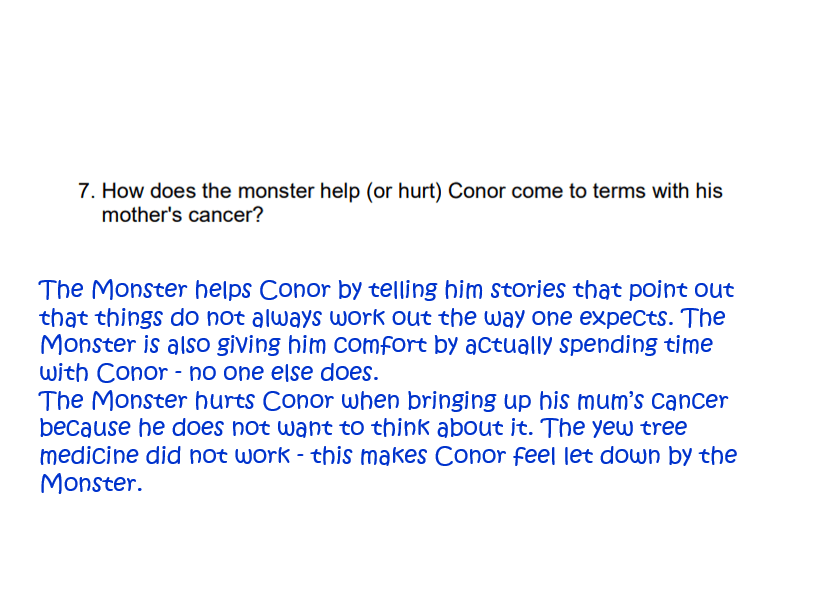Image resolution: width=821 pixels, height=612 pixels.
Task: Click the word "bringing" in the answer
Action: pyautogui.click(x=442, y=401)
